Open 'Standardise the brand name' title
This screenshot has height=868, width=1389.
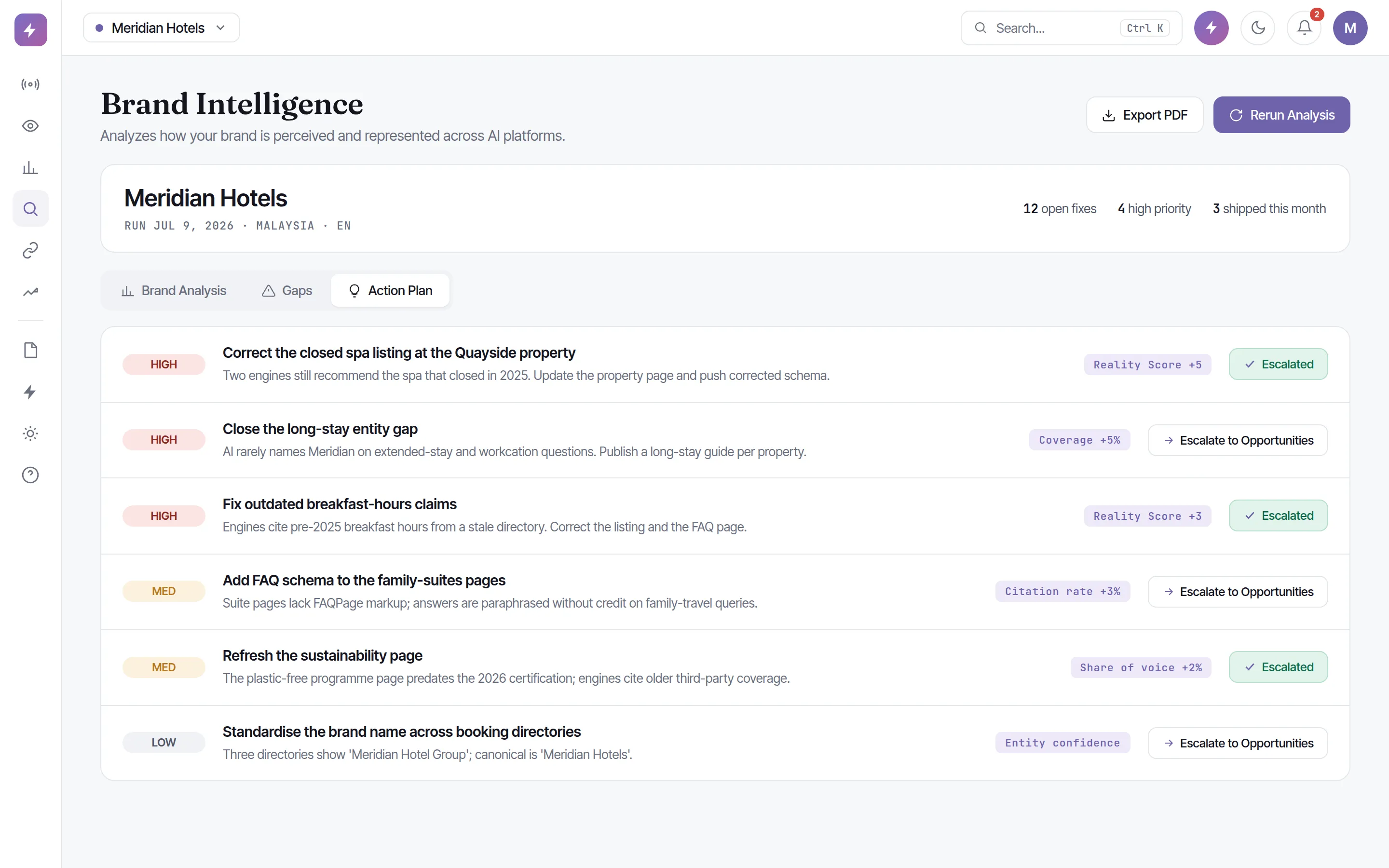pyautogui.click(x=402, y=732)
